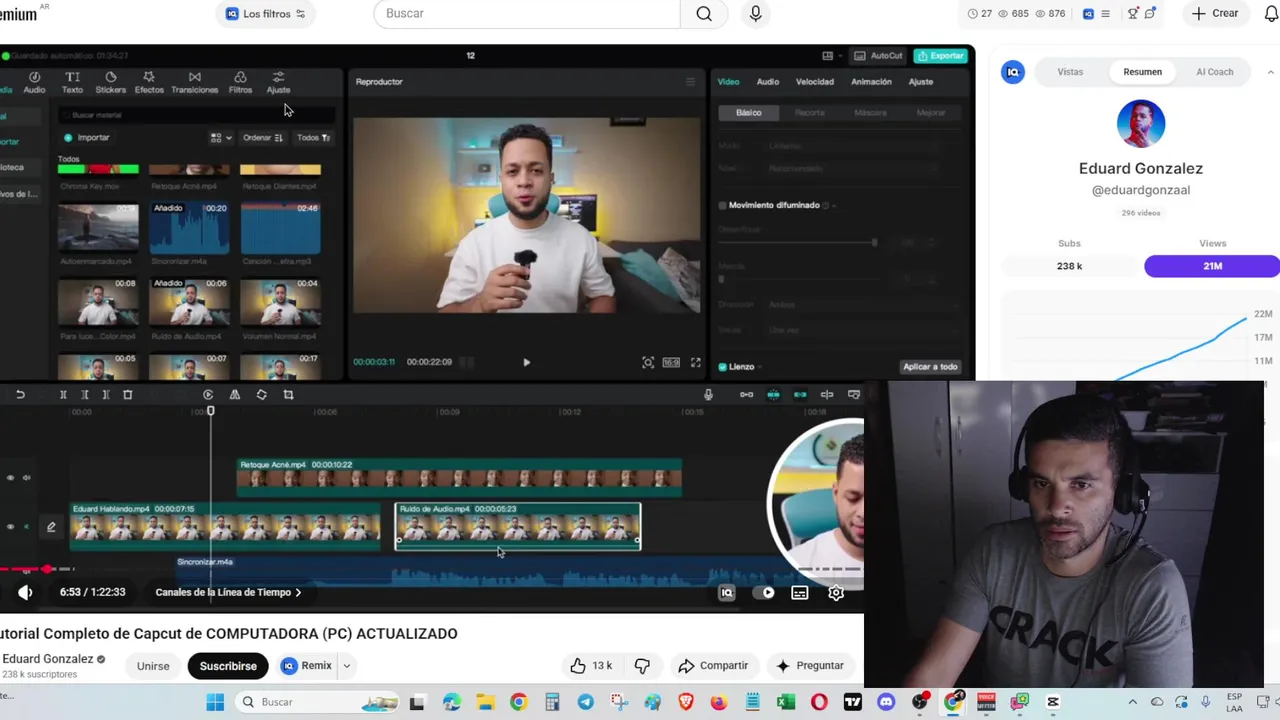Viewport: 1280px width, 720px height.
Task: Toggle the Lienzo checkbox
Action: click(723, 367)
